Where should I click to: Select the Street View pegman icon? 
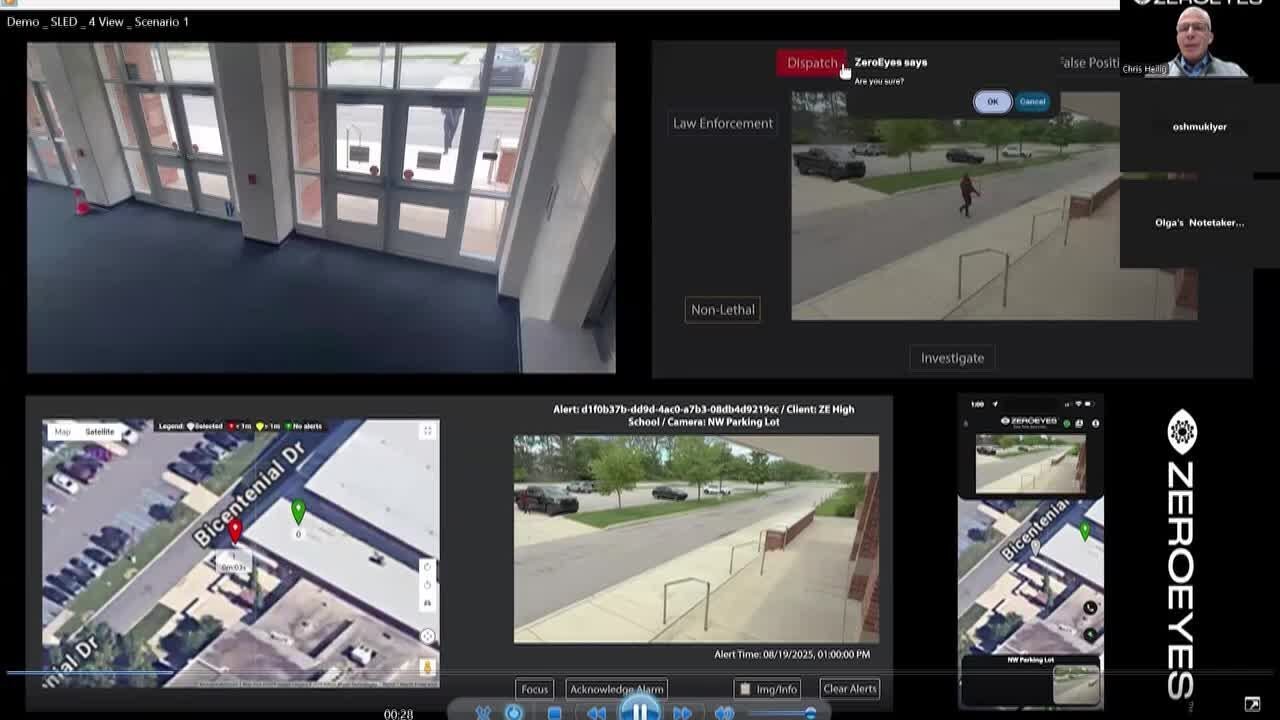pyautogui.click(x=428, y=667)
